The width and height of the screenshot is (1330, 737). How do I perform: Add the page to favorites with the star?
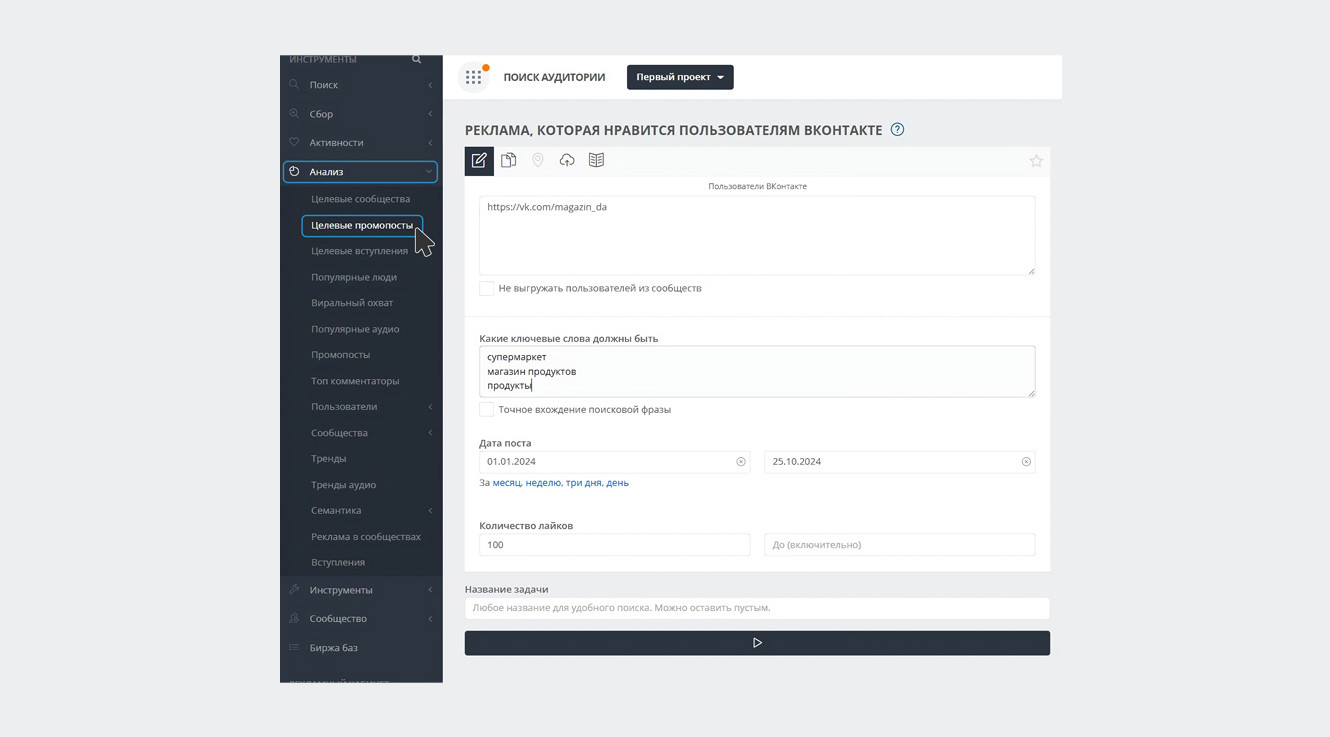click(1036, 161)
